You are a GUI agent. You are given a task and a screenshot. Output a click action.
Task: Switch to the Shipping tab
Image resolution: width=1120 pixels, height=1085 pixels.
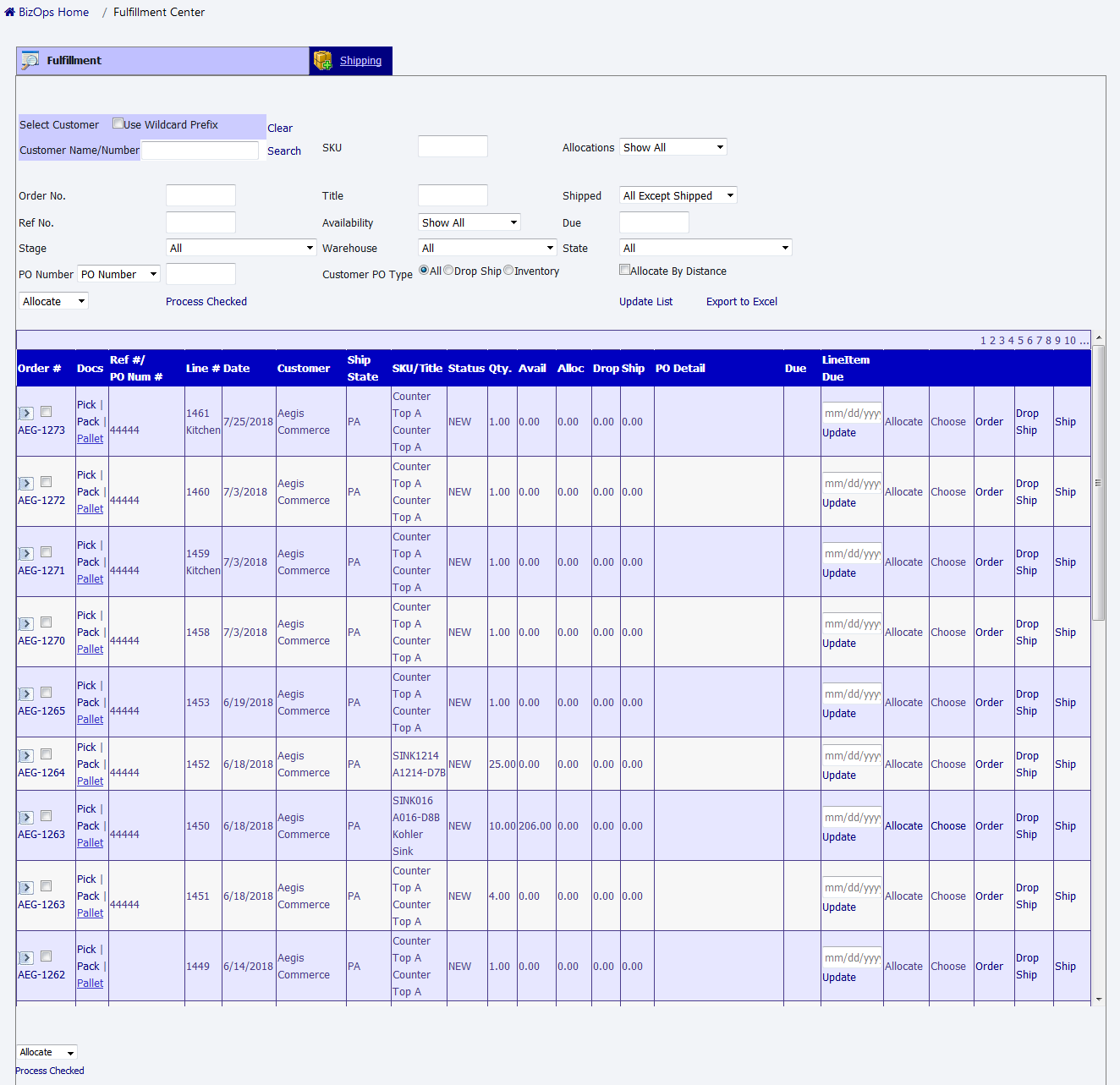(x=360, y=61)
